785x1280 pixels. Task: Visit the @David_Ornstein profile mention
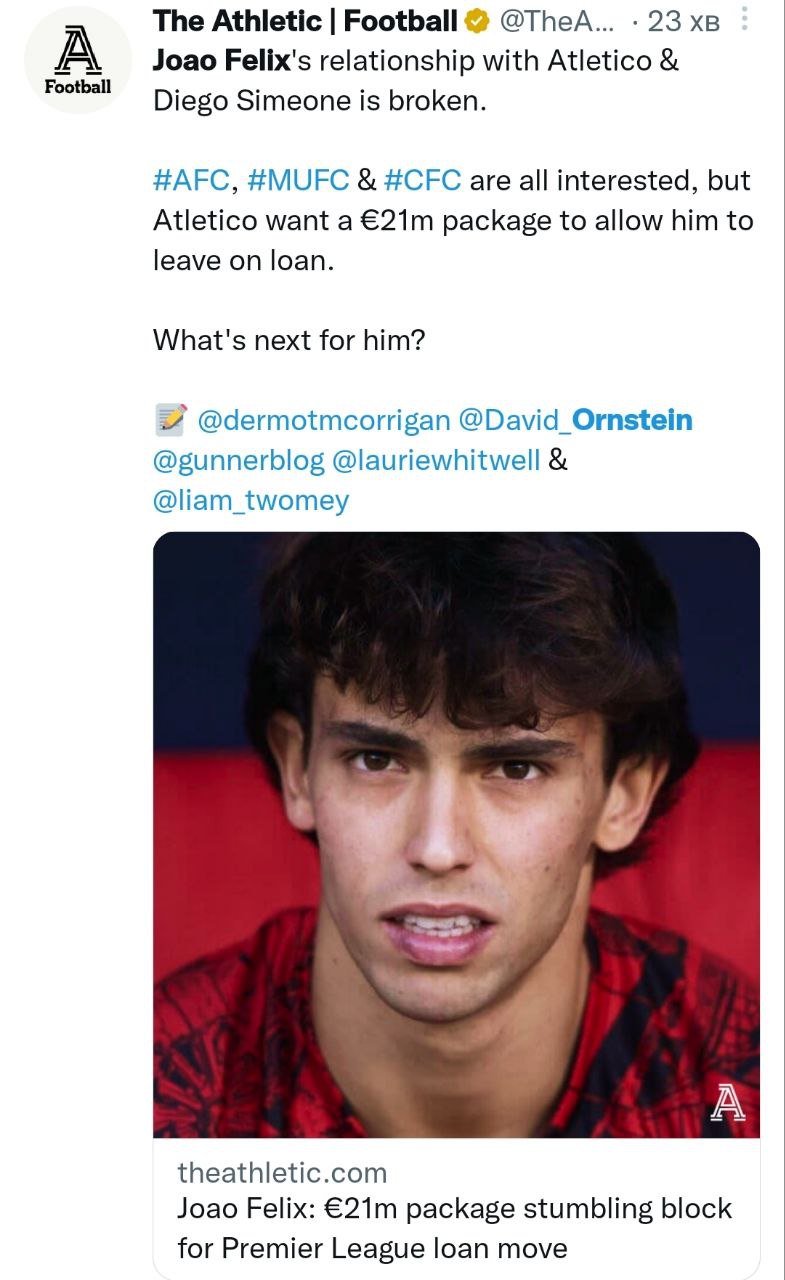pos(575,420)
